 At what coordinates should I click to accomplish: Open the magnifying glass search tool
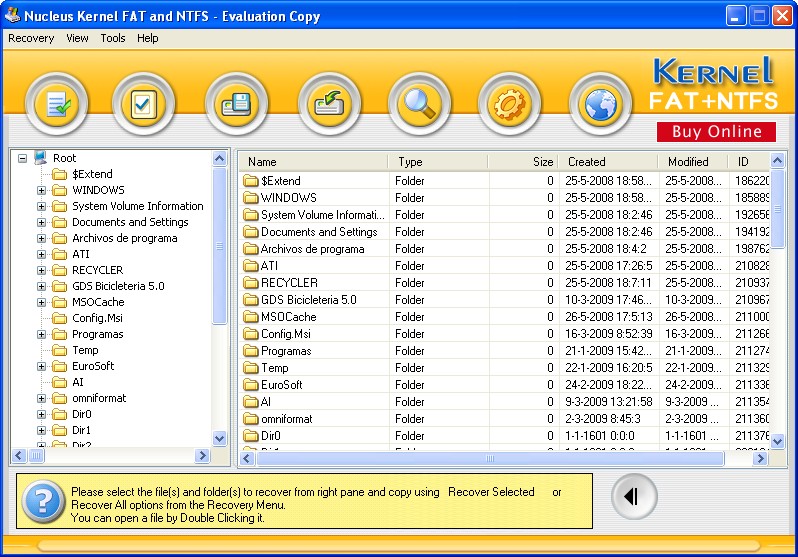pyautogui.click(x=419, y=104)
